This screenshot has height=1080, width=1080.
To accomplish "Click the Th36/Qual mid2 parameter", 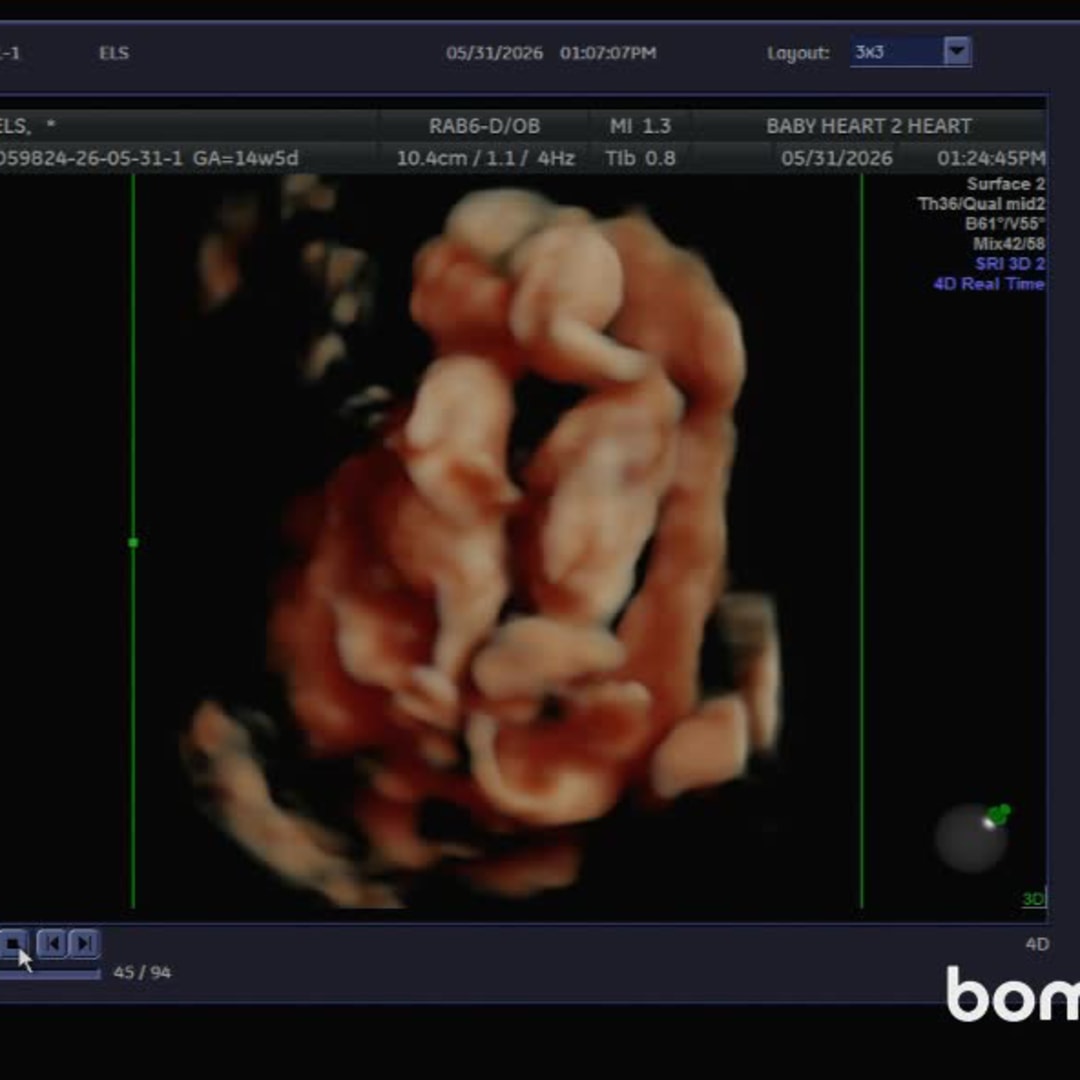I will tap(982, 204).
